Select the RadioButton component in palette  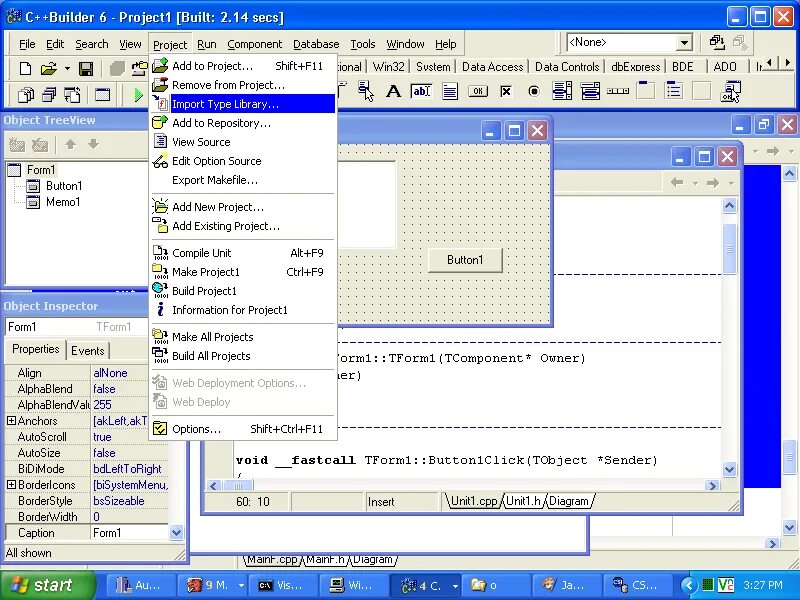point(534,91)
